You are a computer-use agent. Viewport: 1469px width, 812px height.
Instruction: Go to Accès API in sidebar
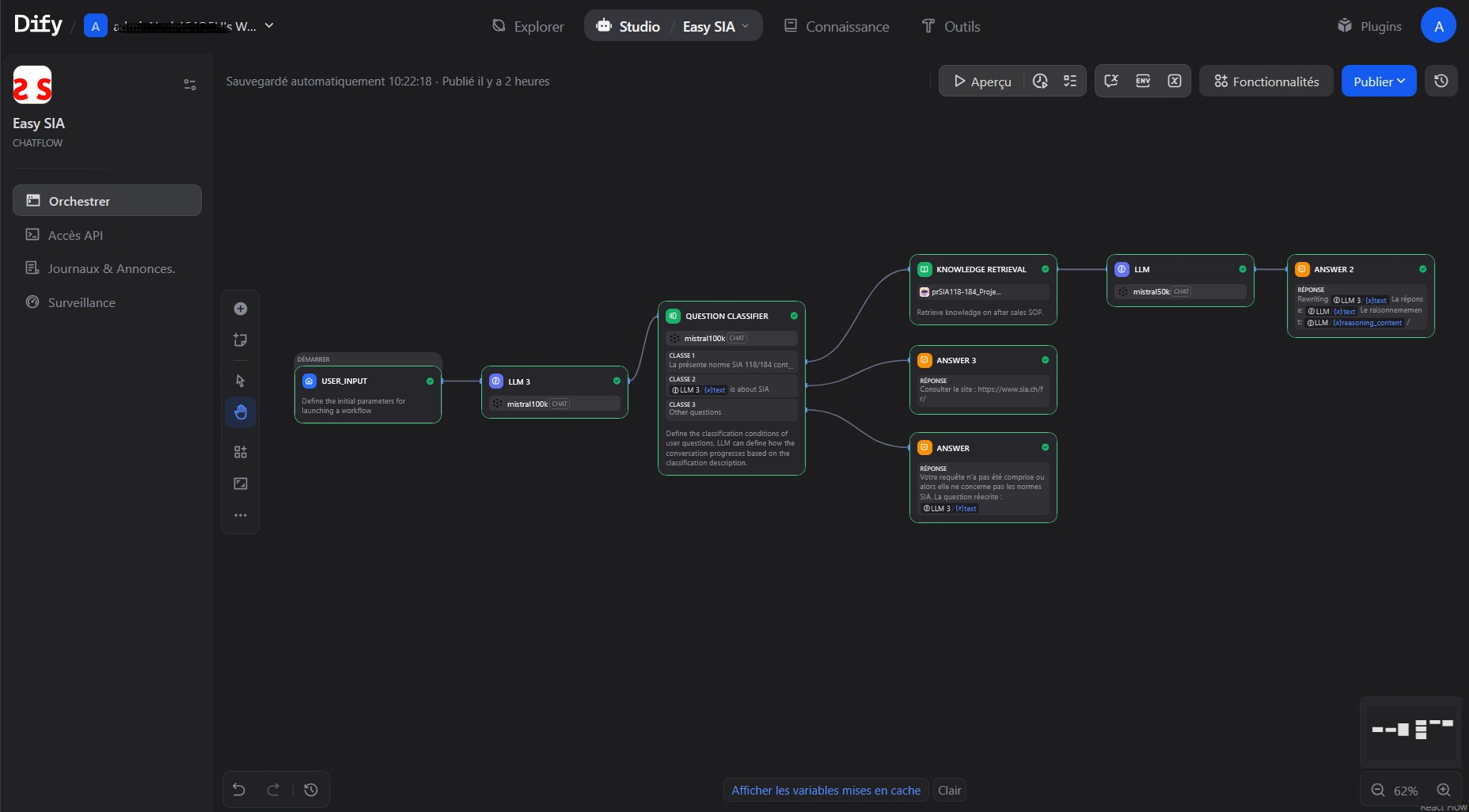click(x=75, y=235)
